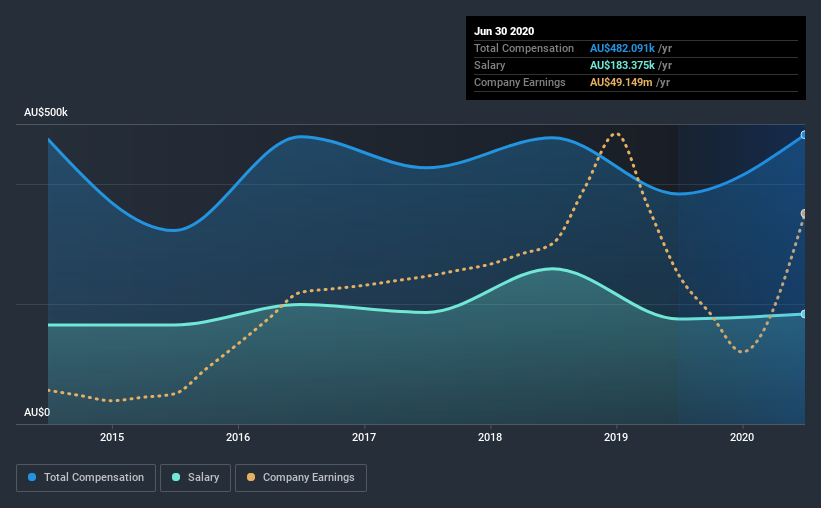821x508 pixels.
Task: Click the AU$500k y-axis label
Action: click(x=46, y=113)
